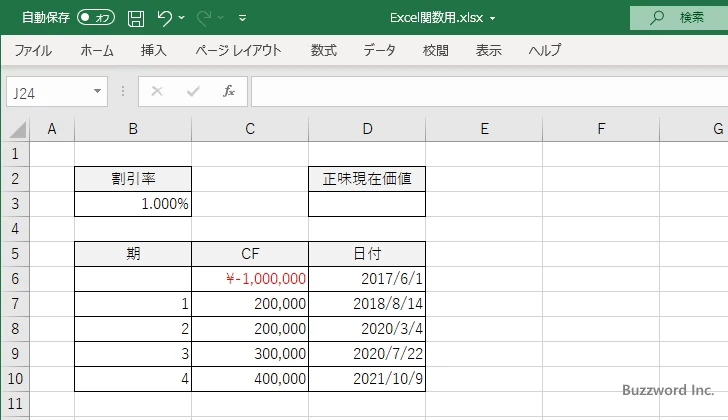Switch to the 表示 tab
The width and height of the screenshot is (728, 420).
click(x=488, y=50)
